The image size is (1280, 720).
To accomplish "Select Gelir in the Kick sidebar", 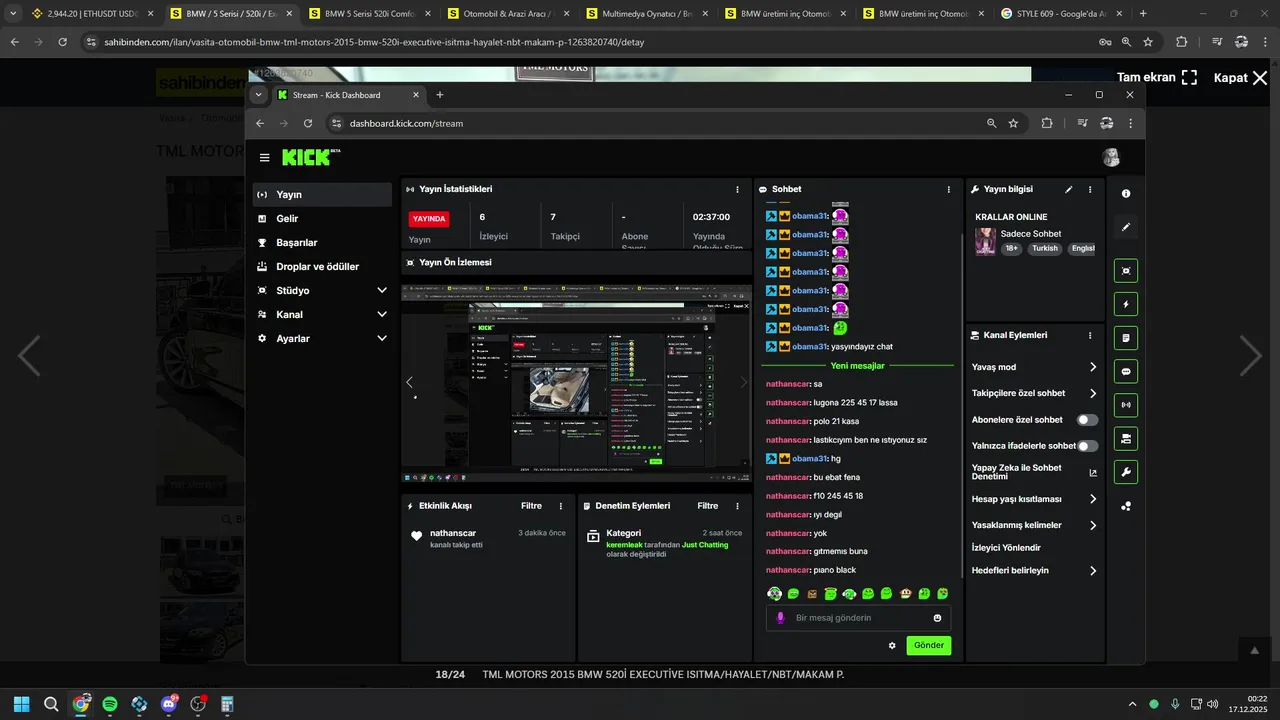I will point(321,218).
